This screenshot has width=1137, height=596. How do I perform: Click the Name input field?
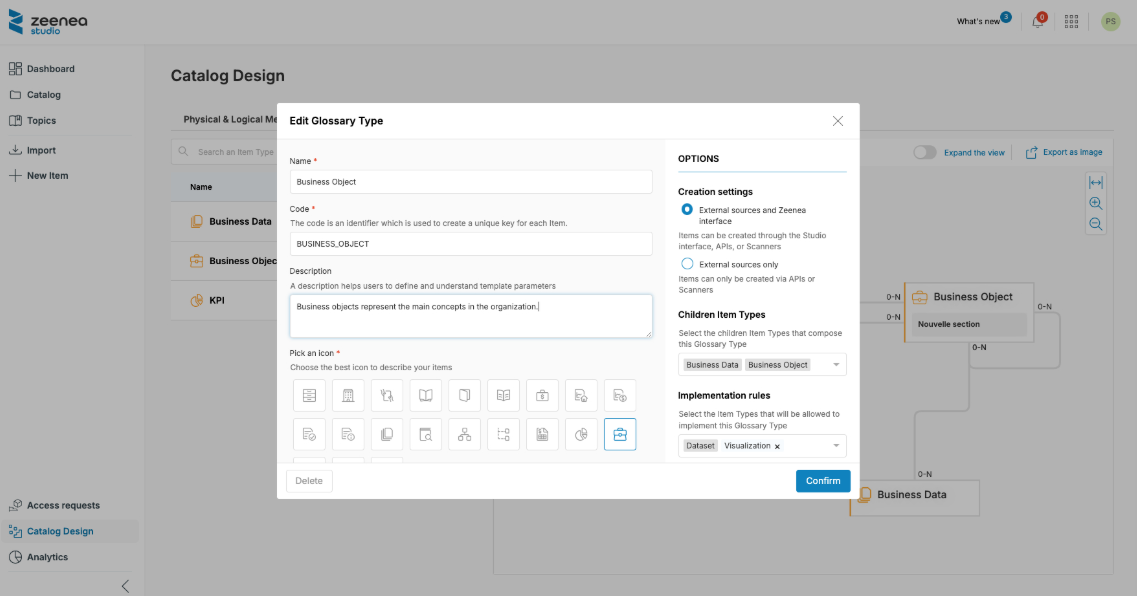[470, 182]
